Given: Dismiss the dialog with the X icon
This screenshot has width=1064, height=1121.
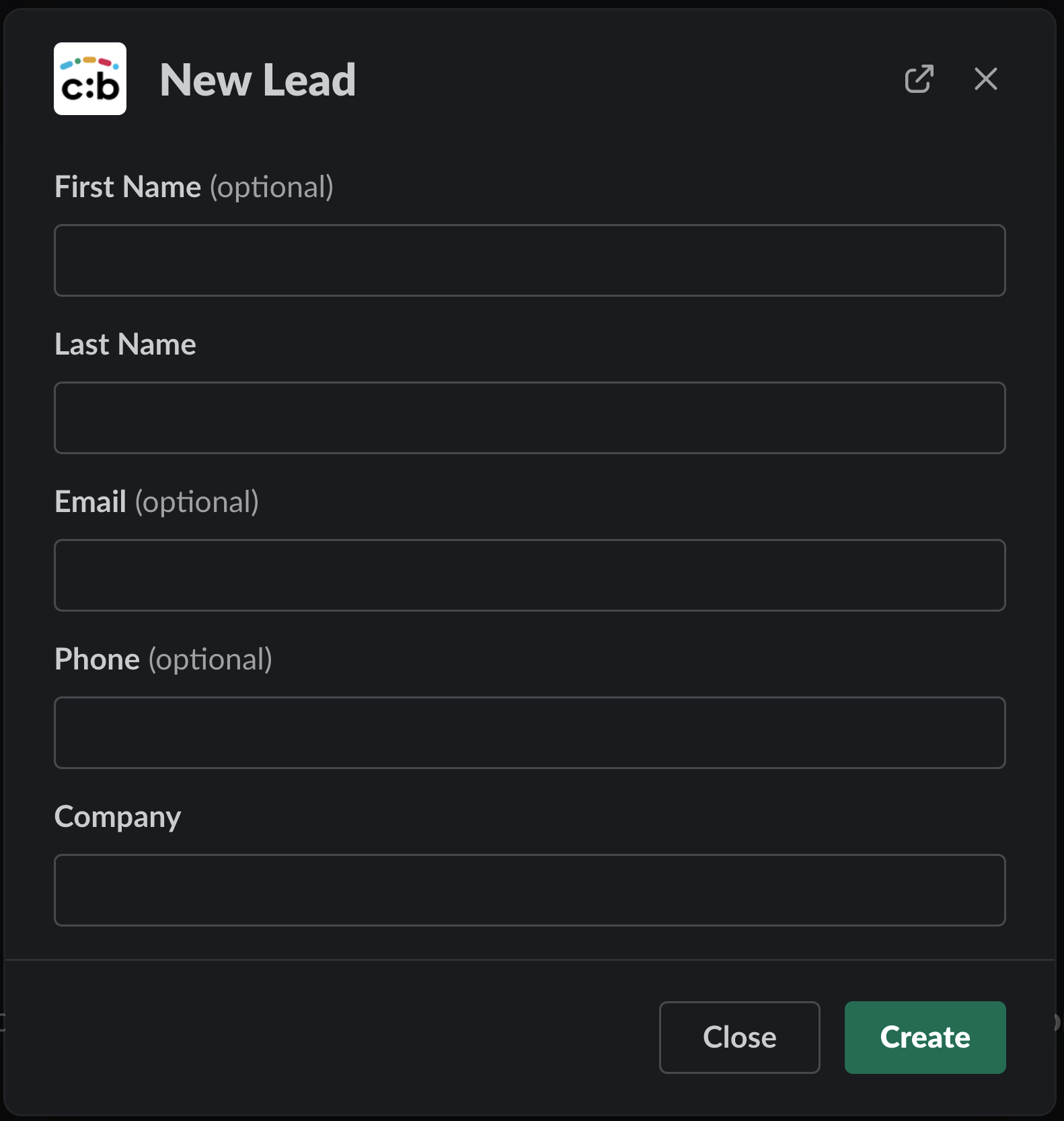Looking at the screenshot, I should pos(985,79).
